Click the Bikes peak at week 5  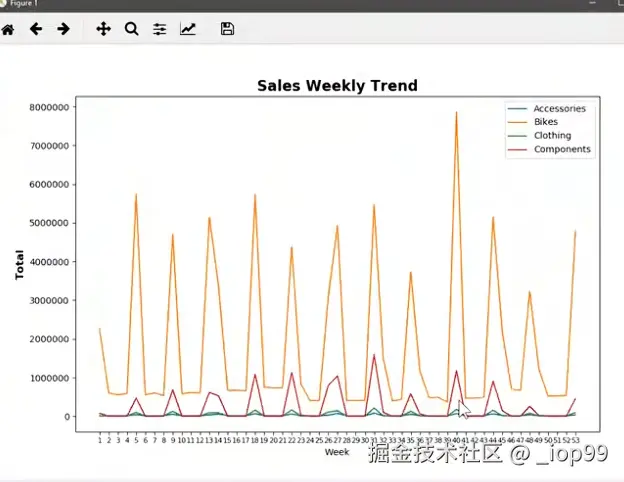136,194
